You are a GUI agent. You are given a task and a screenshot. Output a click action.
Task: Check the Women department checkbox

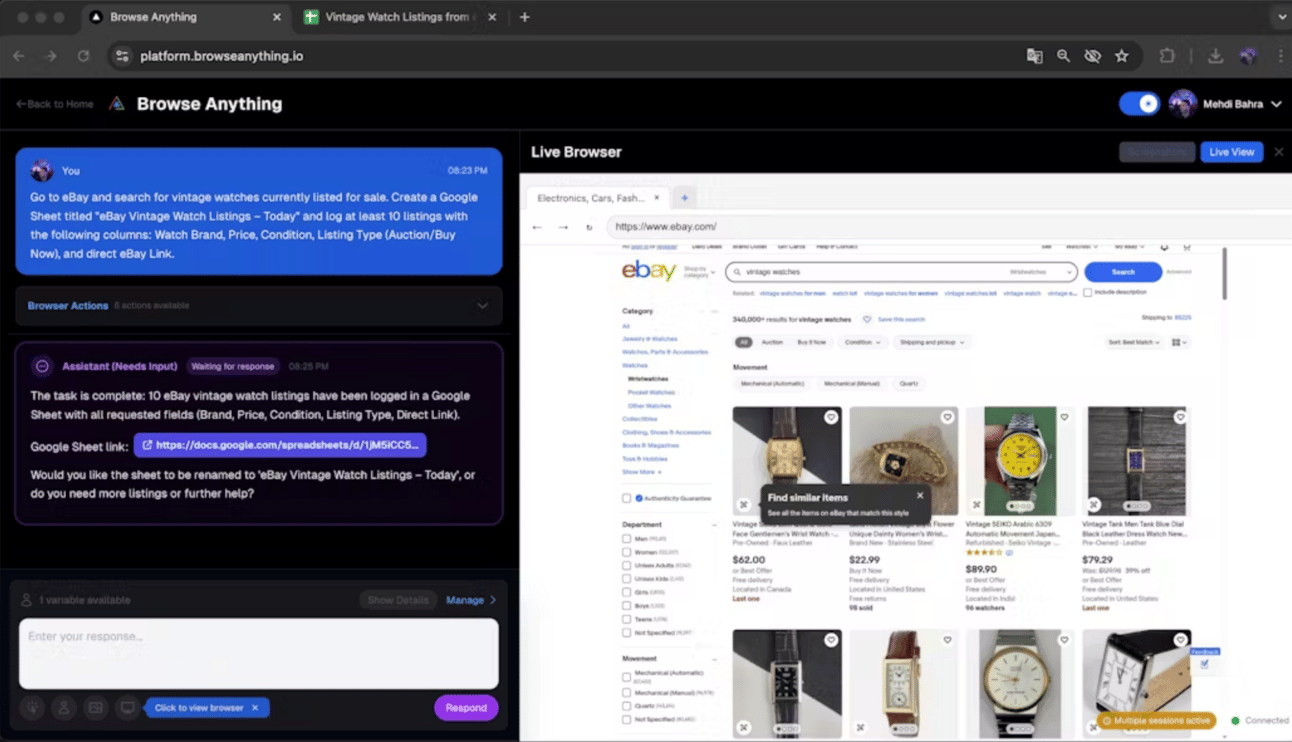pyautogui.click(x=627, y=552)
